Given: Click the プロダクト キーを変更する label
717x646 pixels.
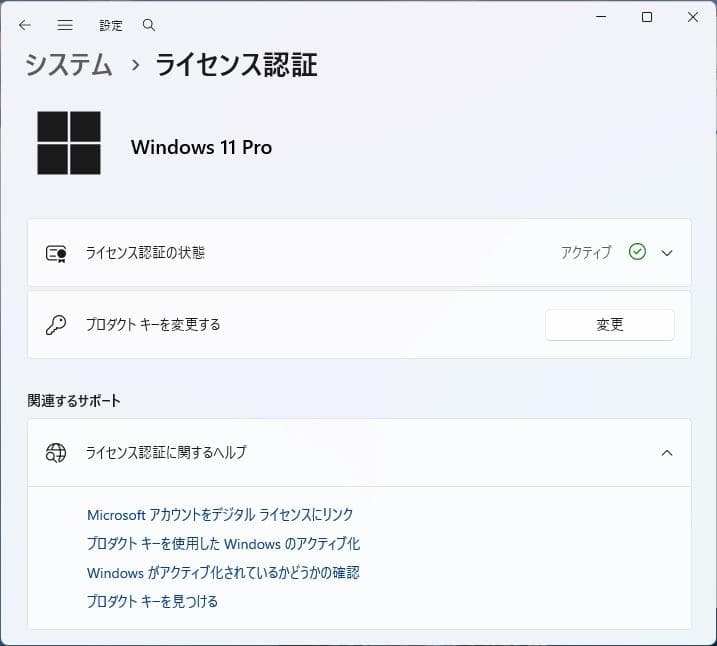Looking at the screenshot, I should tap(153, 325).
